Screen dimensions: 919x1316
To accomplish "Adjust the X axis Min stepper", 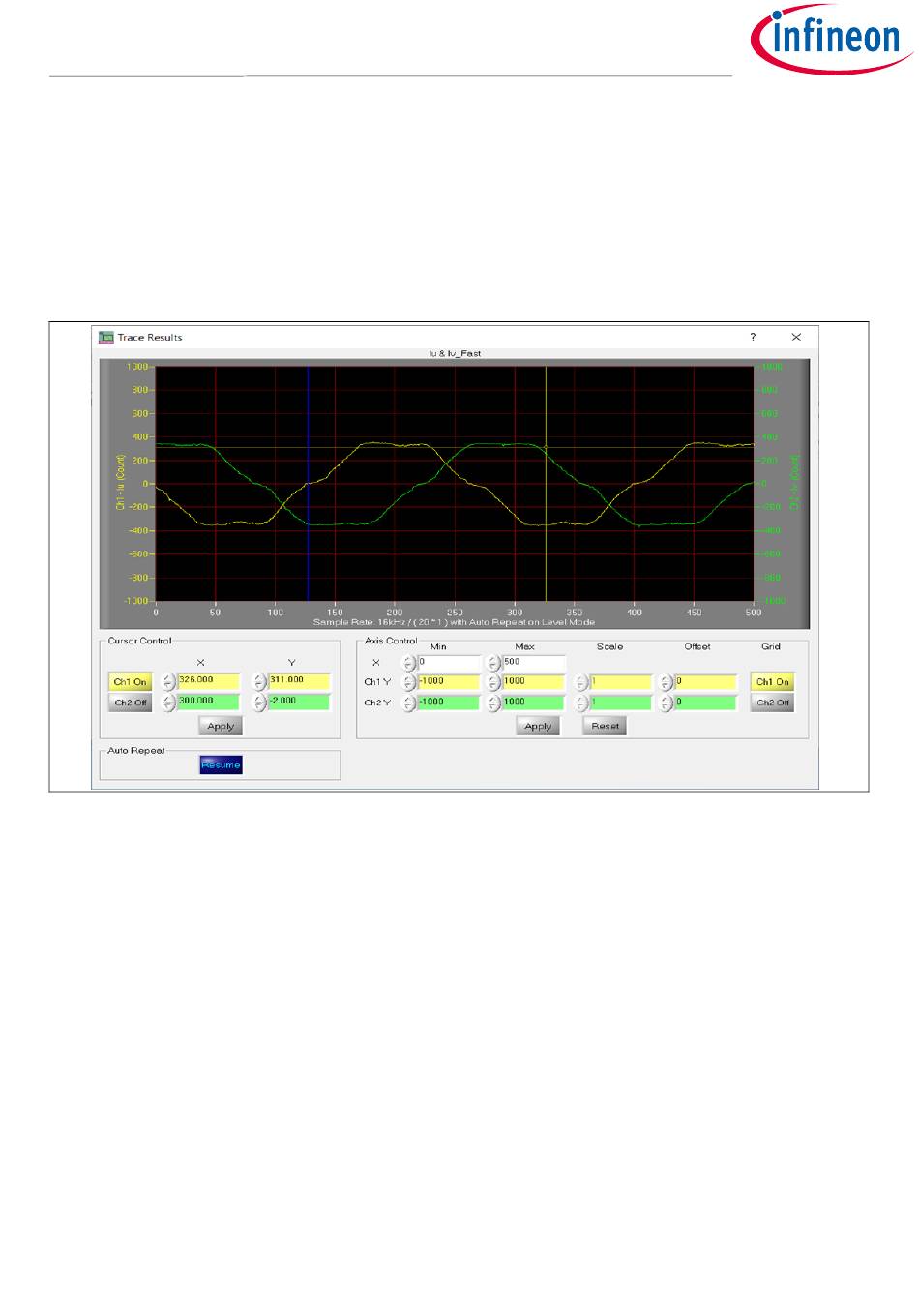I will pos(409,663).
